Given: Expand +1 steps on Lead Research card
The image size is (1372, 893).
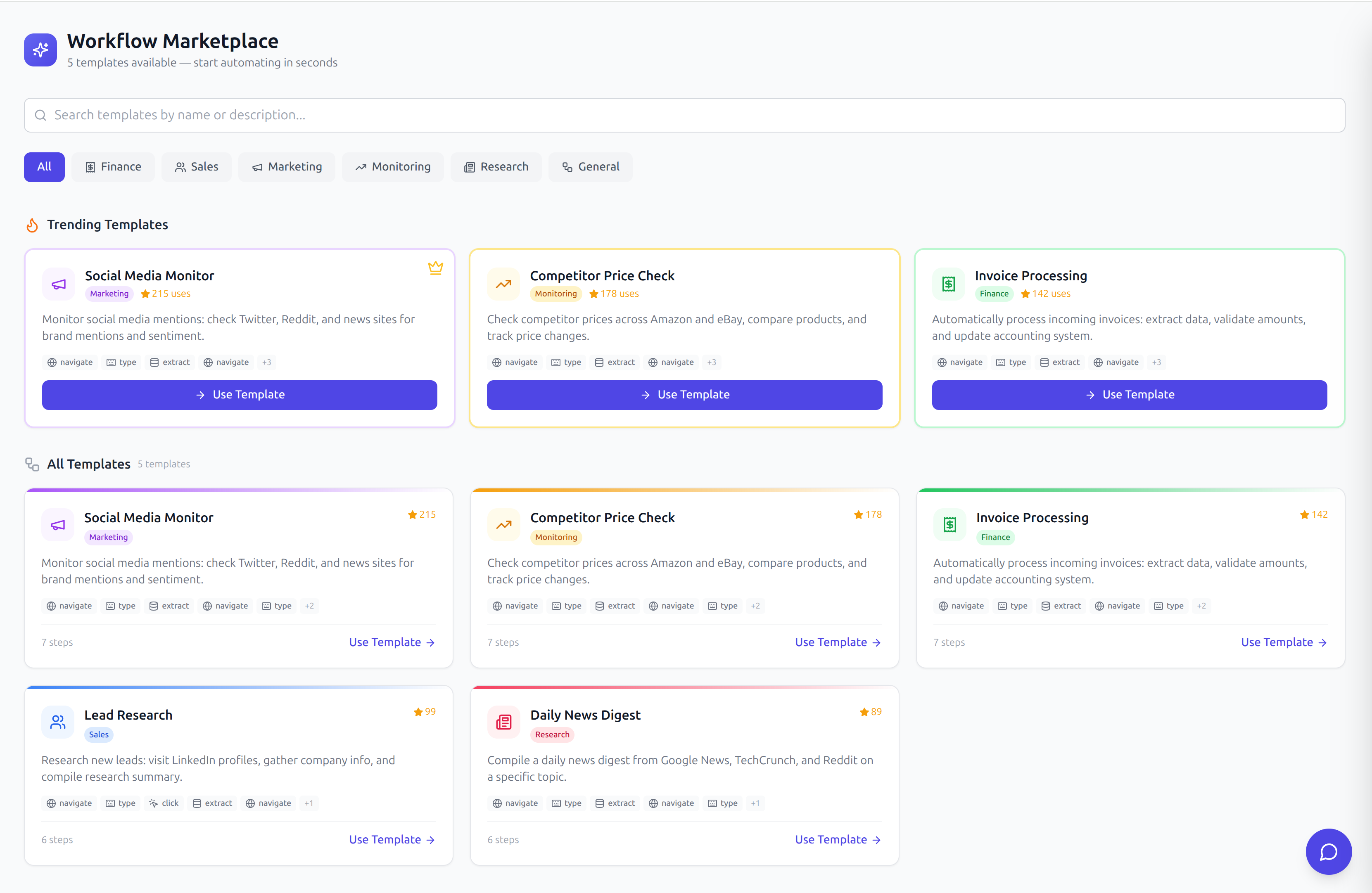Looking at the screenshot, I should pyautogui.click(x=309, y=803).
